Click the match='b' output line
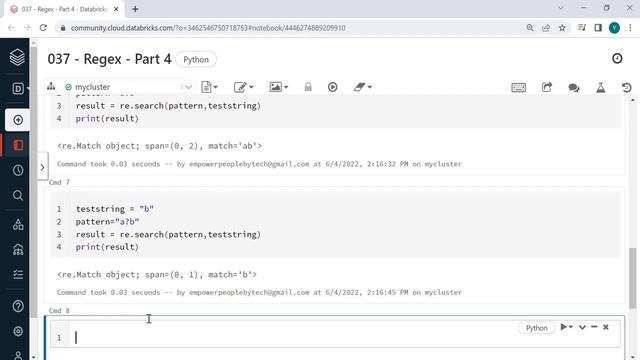 [157, 275]
